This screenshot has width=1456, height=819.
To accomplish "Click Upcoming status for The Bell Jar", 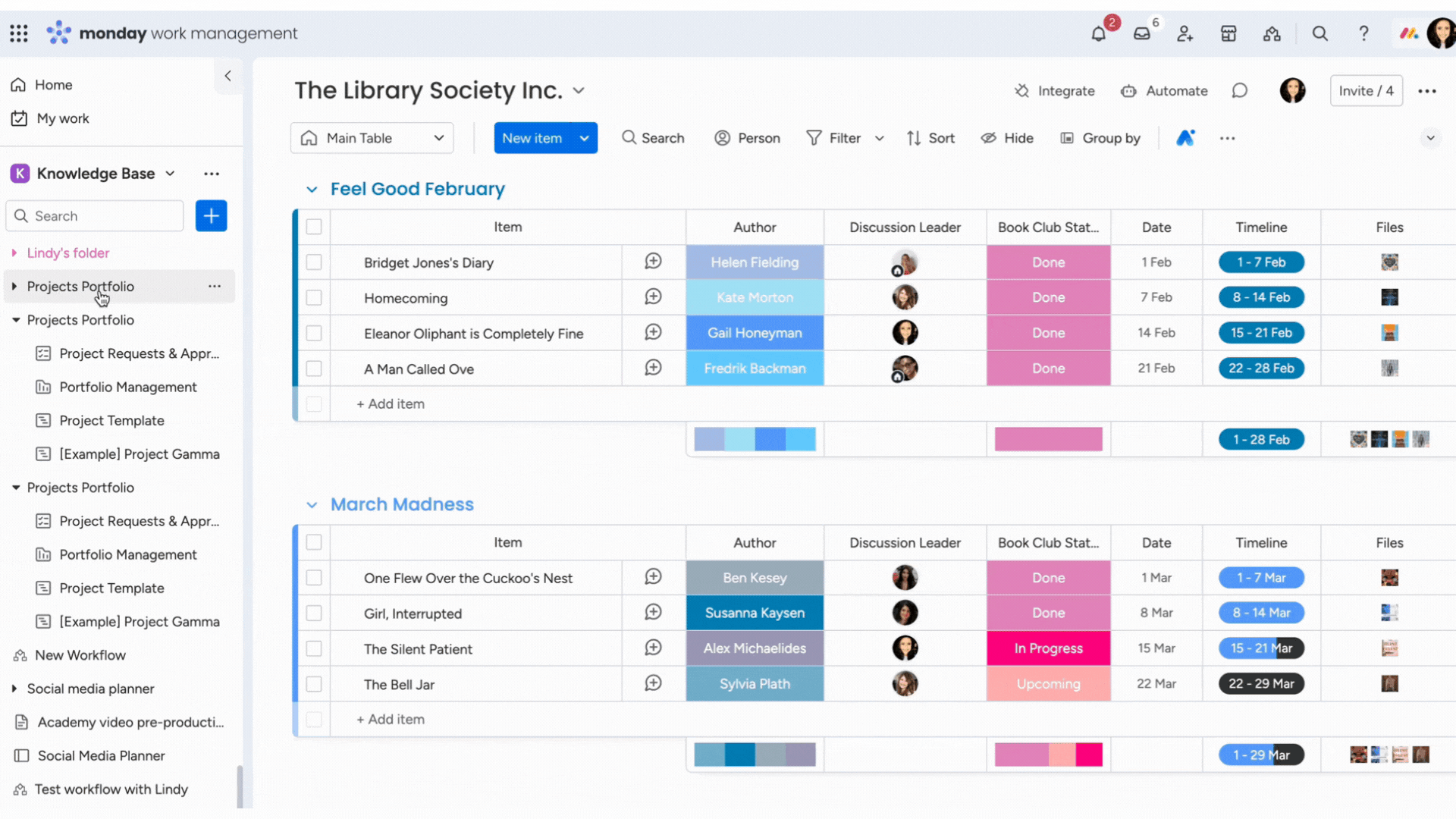I will pos(1048,684).
